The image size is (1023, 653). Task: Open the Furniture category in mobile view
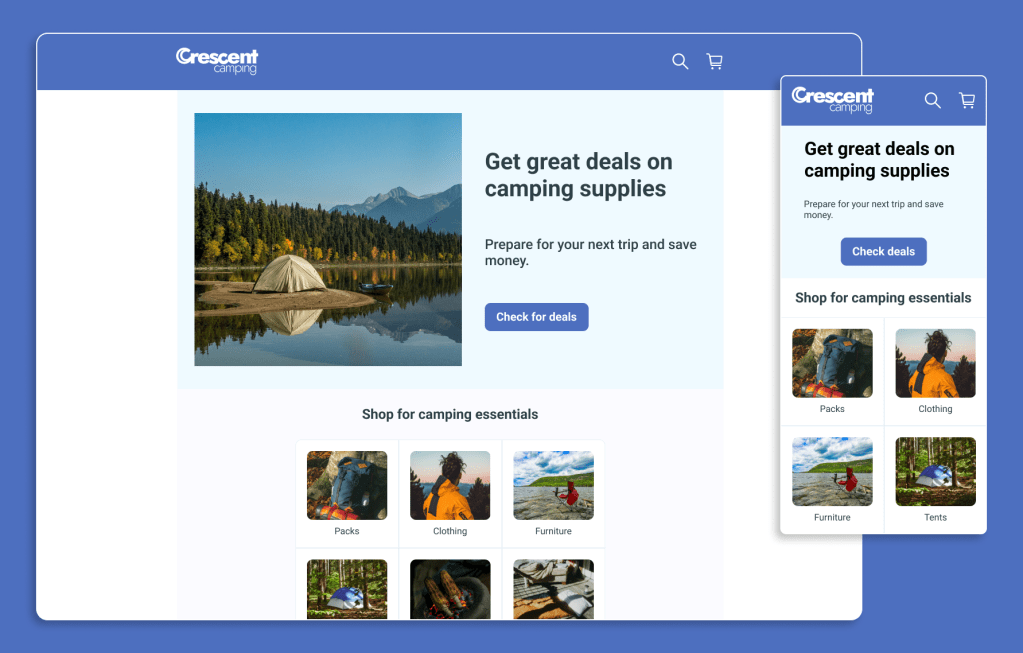(x=832, y=479)
